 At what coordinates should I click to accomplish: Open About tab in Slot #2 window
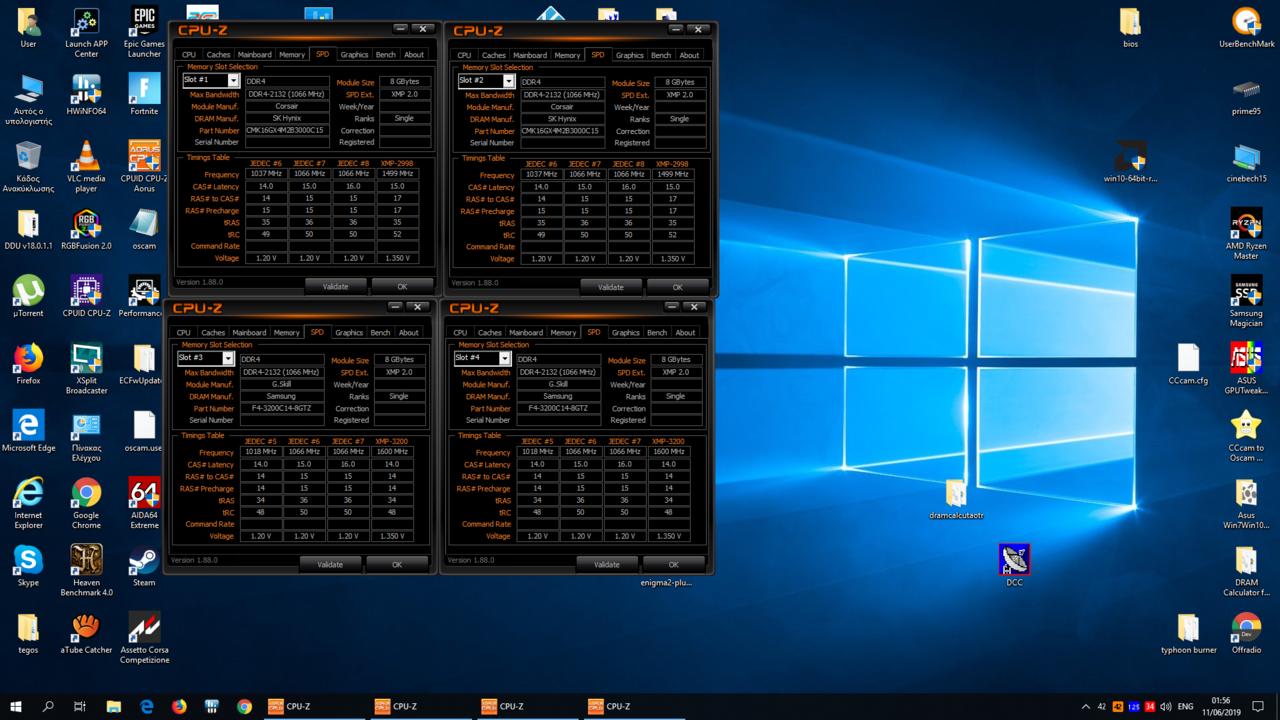click(690, 55)
